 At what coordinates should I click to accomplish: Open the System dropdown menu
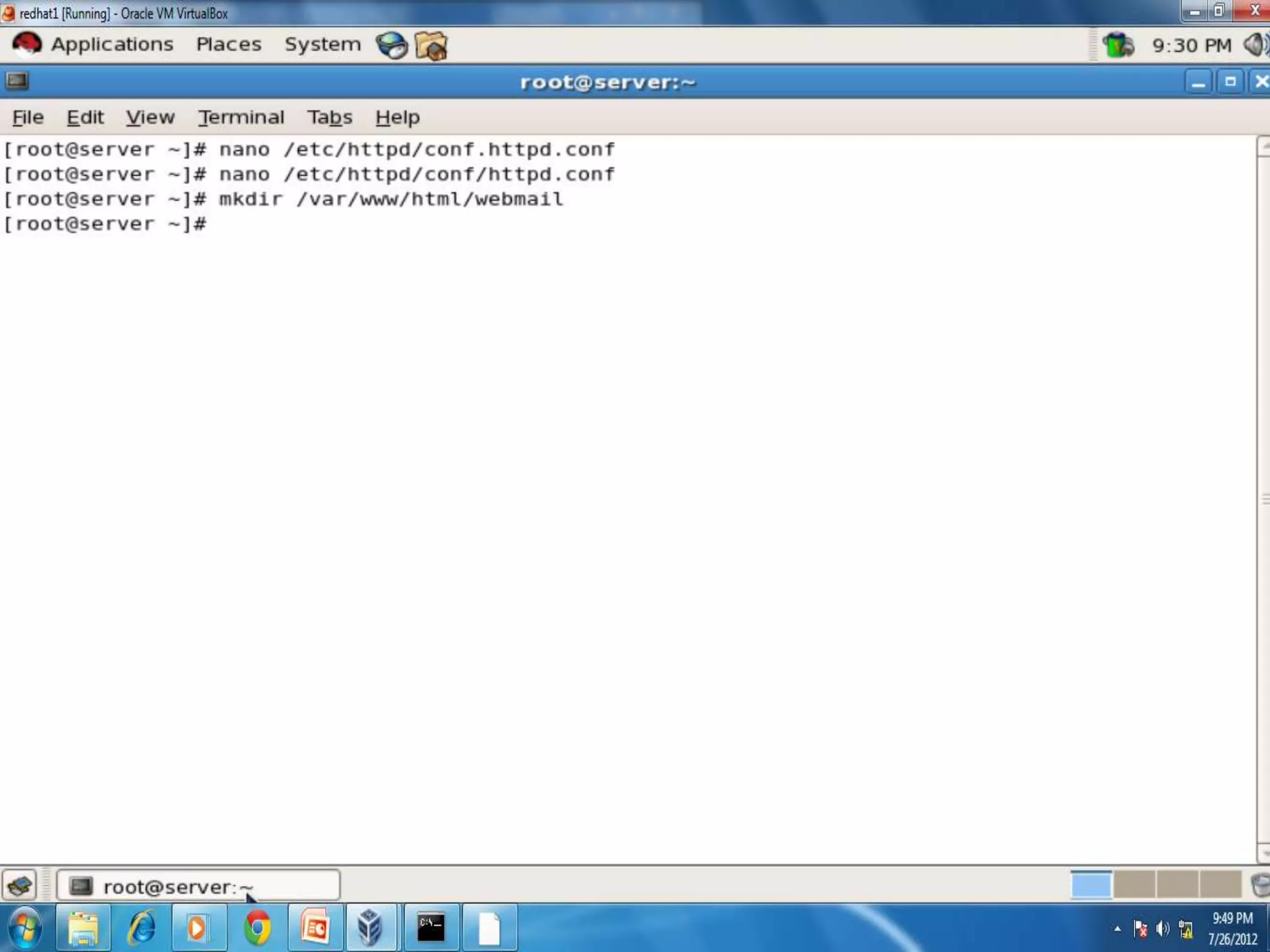(x=322, y=45)
